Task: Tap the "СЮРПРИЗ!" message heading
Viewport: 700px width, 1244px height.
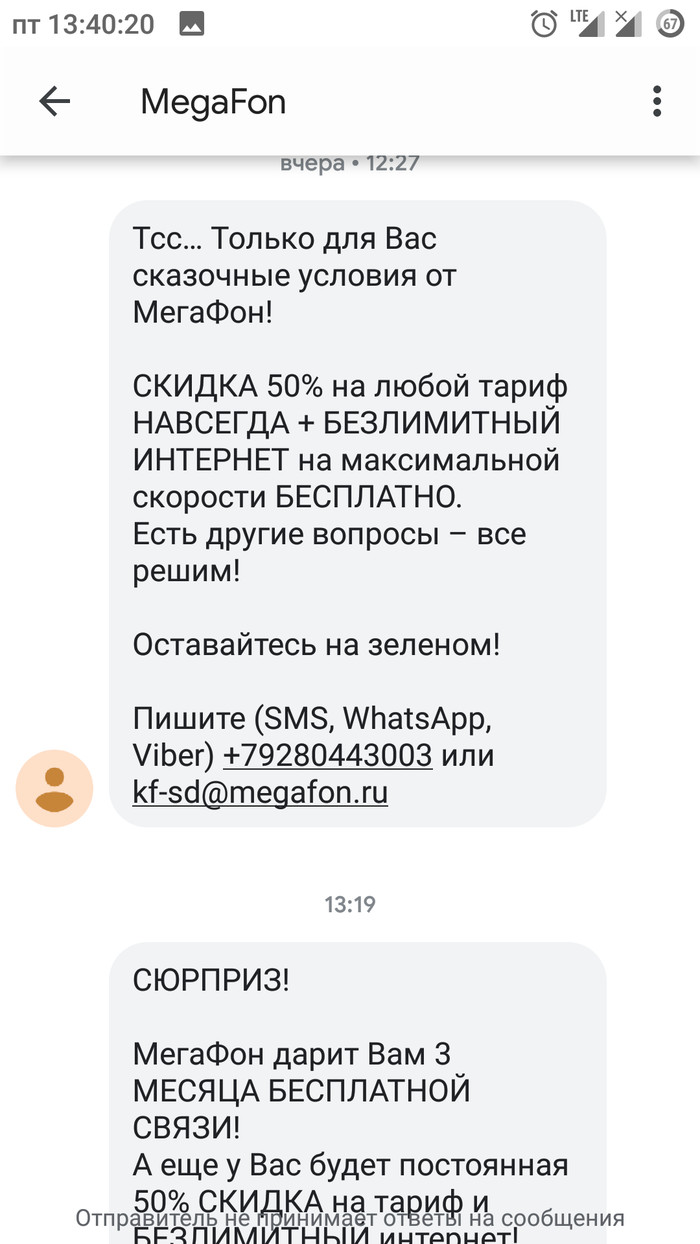Action: (x=211, y=980)
